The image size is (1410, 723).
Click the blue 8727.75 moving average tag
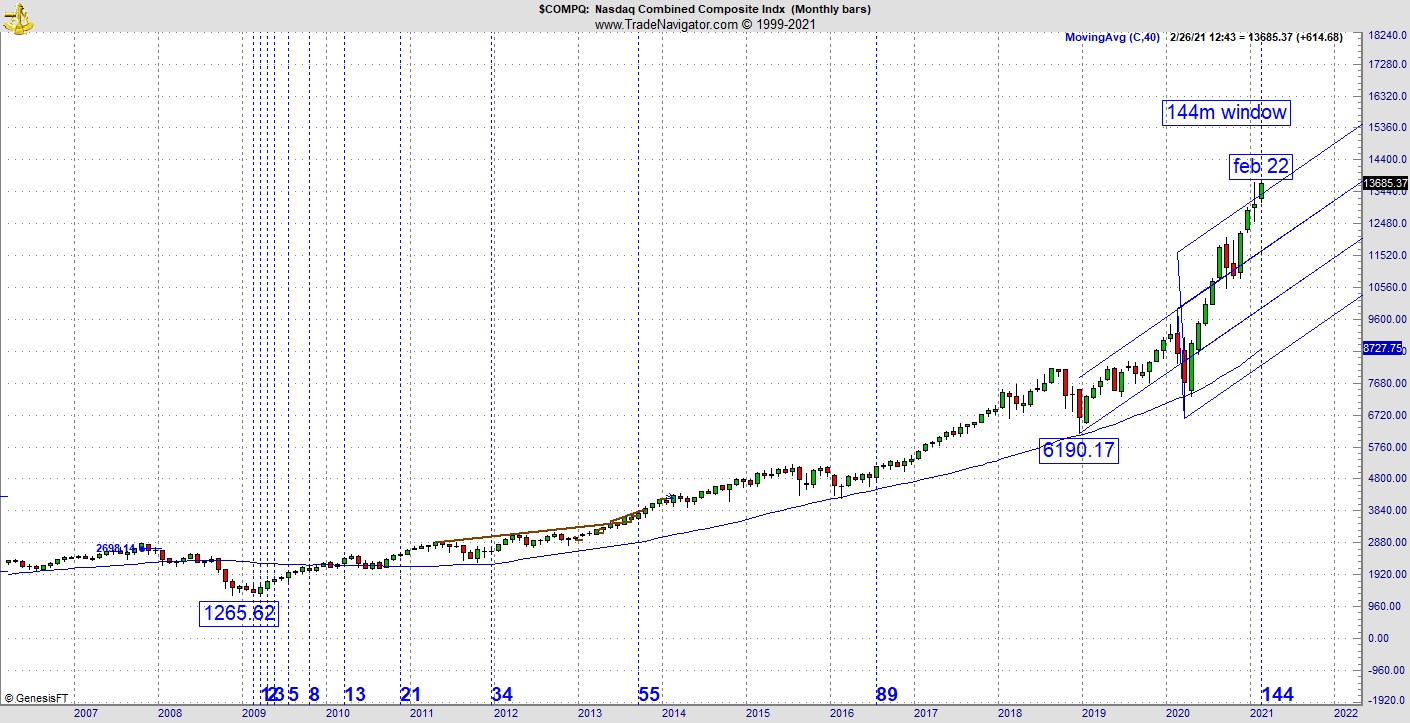click(x=1385, y=348)
